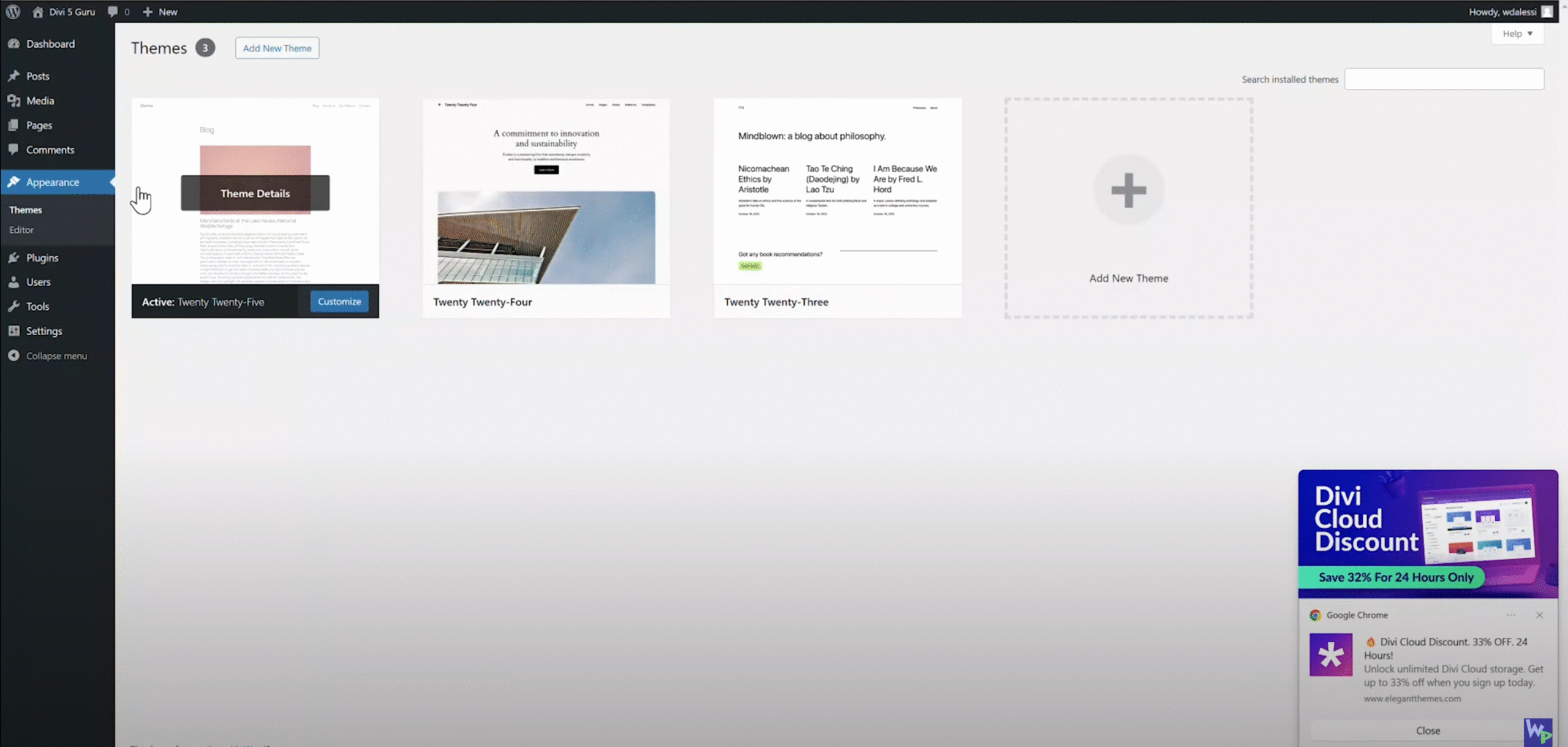
Task: Click the Tools wrench icon in sidebar
Action: click(14, 306)
